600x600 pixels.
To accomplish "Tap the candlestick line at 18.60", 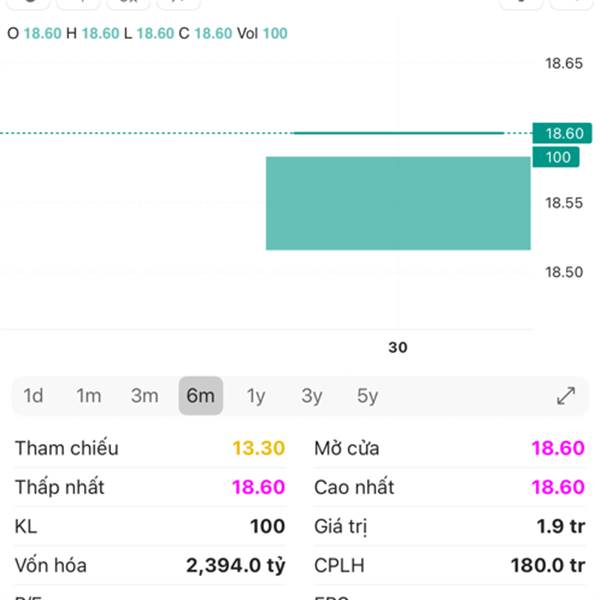I will [x=398, y=132].
